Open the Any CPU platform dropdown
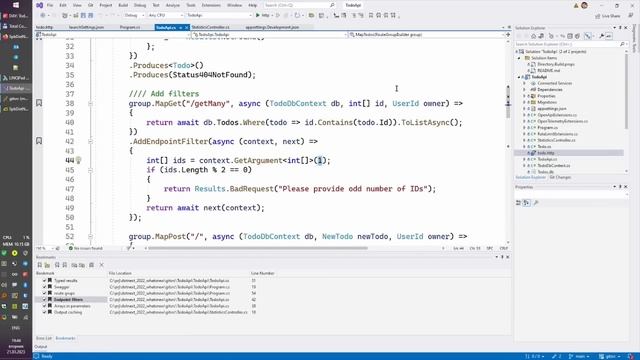Image resolution: width=640 pixels, height=360 pixels. pyautogui.click(x=166, y=15)
